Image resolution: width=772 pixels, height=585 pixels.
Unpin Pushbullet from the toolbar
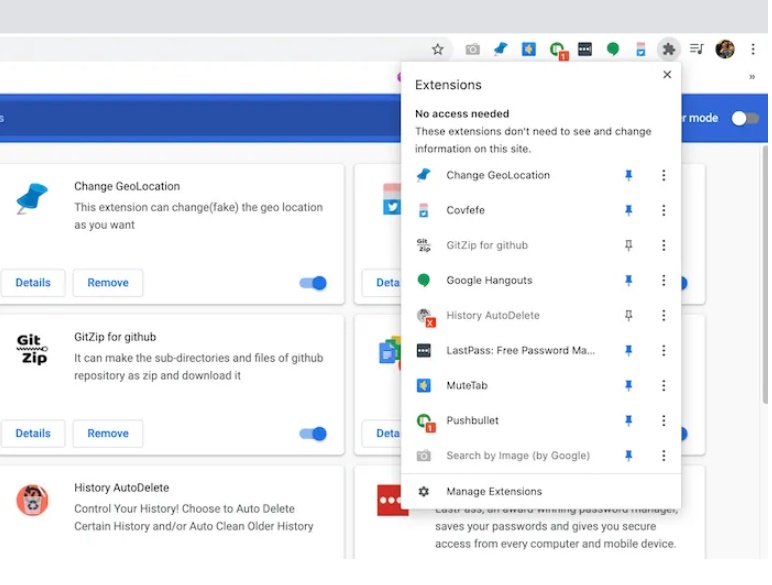[628, 421]
